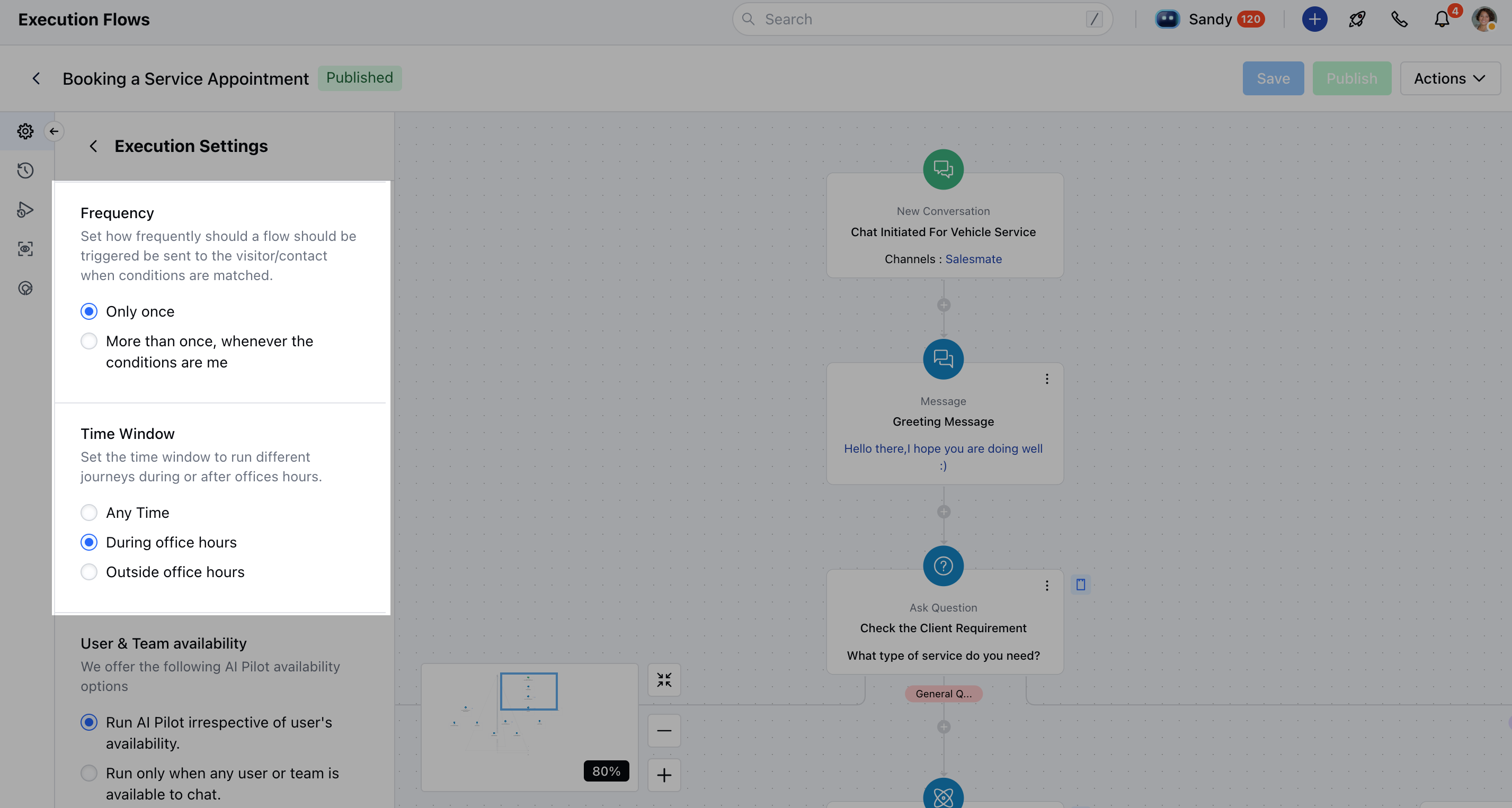Open Check the Client Requirement three-dot menu
1512x808 pixels.
tap(1046, 586)
